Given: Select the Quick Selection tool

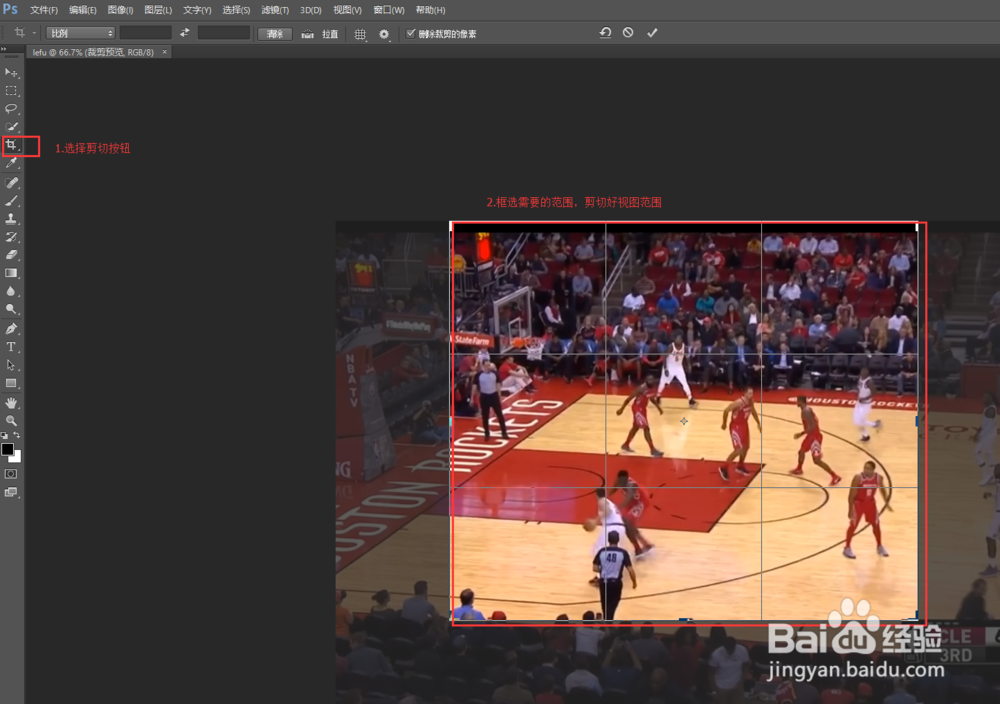Looking at the screenshot, I should (11, 127).
